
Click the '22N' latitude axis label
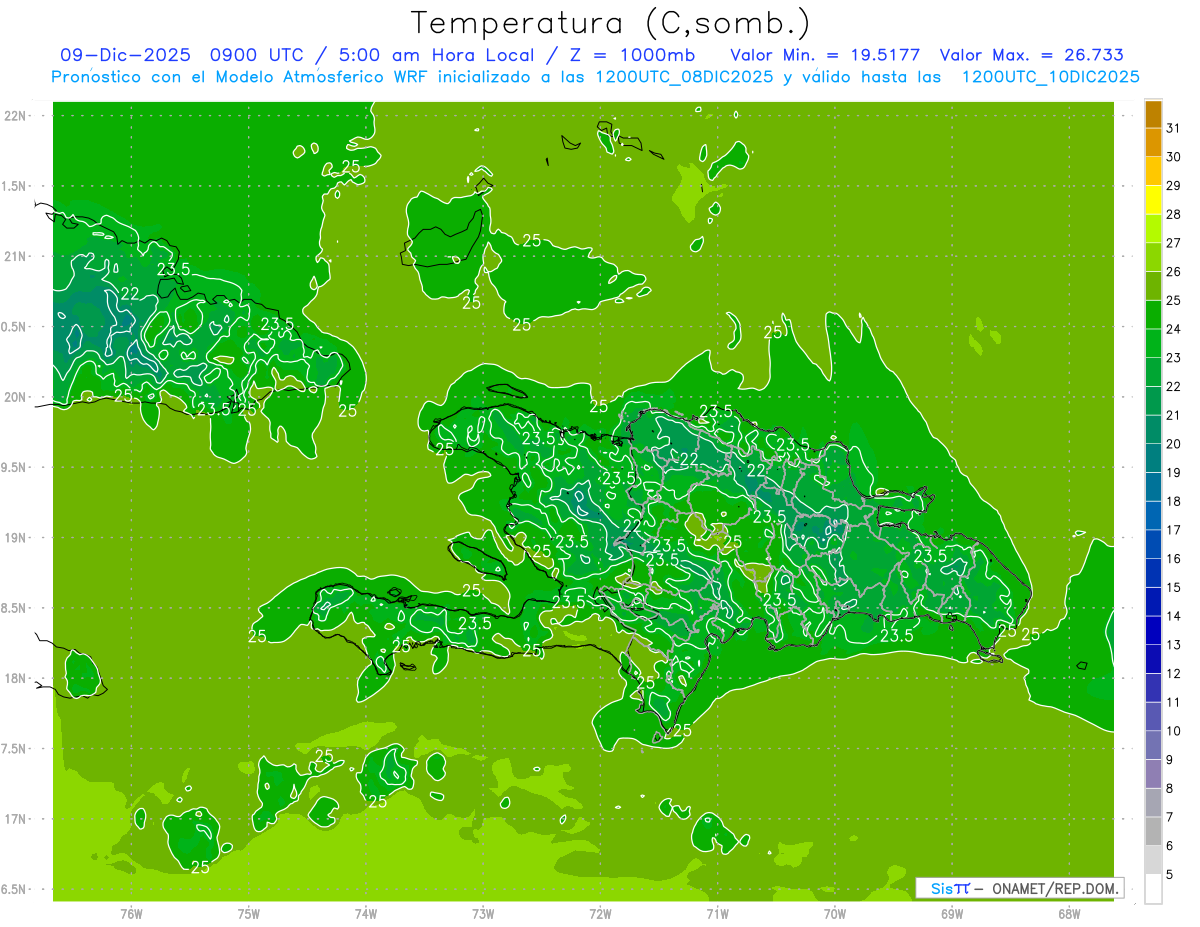pyautogui.click(x=14, y=115)
